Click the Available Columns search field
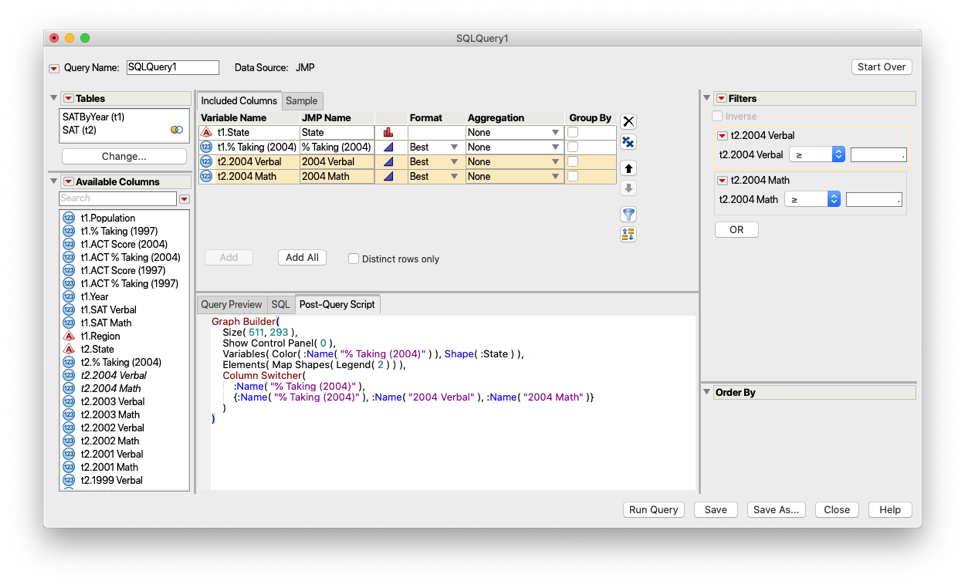 coord(118,199)
